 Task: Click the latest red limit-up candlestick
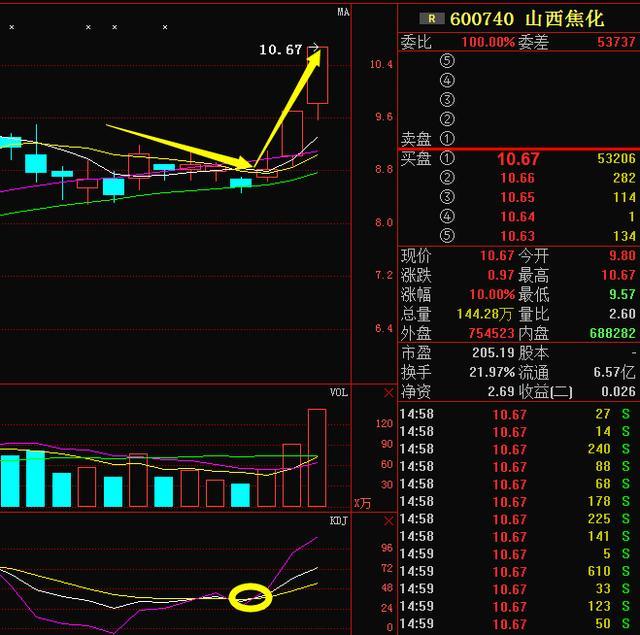pos(318,75)
